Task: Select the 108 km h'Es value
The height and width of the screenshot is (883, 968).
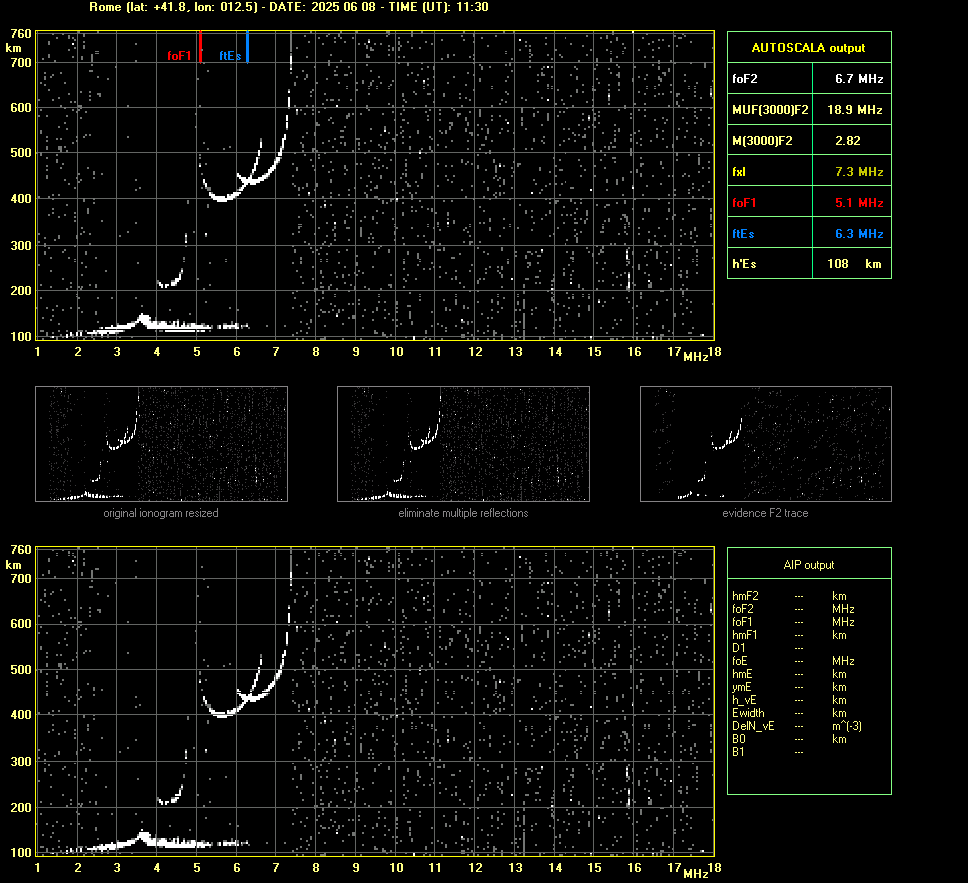Action: (854, 264)
